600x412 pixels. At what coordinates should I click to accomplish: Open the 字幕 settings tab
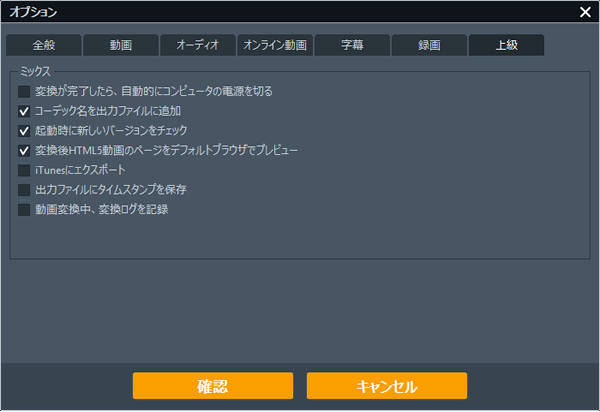(352, 45)
